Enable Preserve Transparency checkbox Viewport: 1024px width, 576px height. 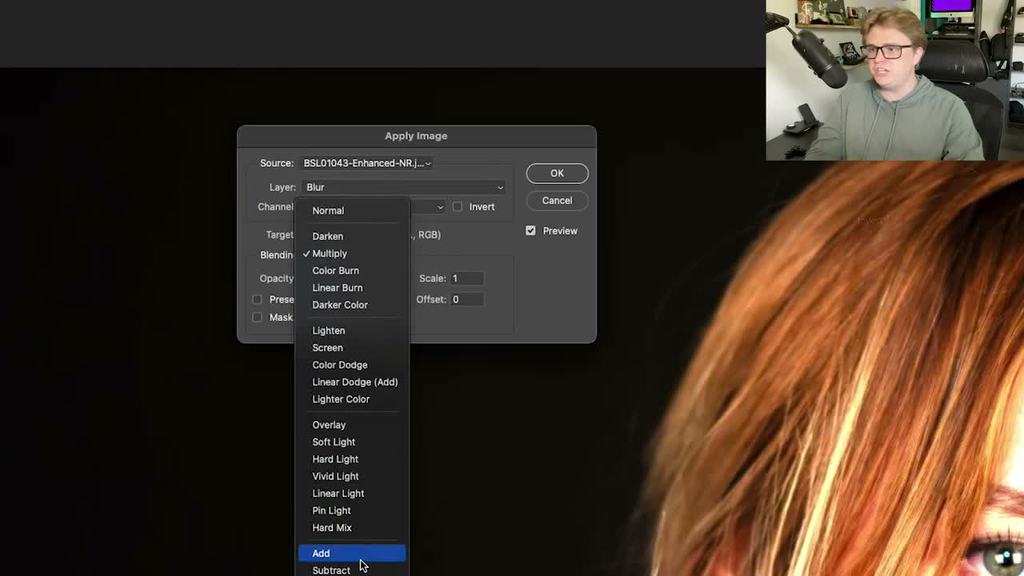coord(257,299)
